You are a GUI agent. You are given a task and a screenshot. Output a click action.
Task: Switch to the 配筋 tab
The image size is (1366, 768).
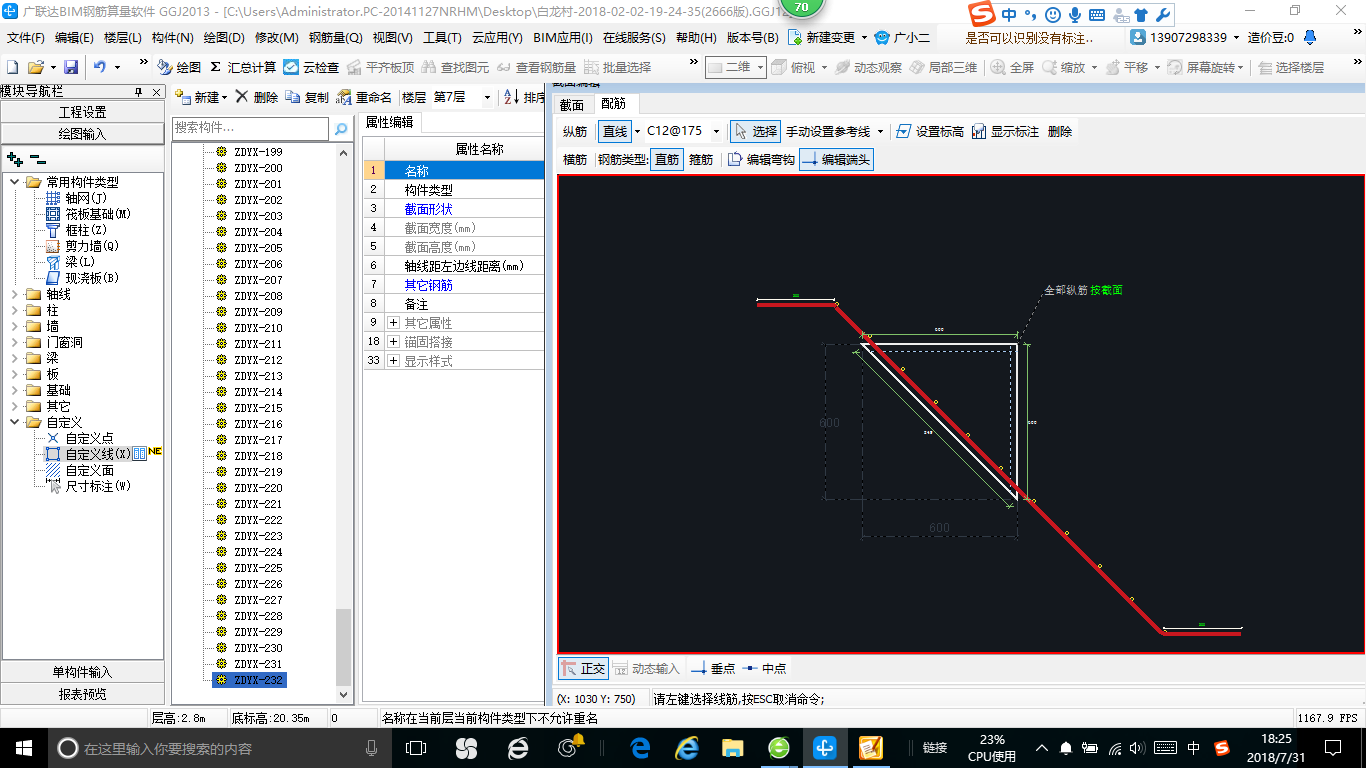[613, 104]
